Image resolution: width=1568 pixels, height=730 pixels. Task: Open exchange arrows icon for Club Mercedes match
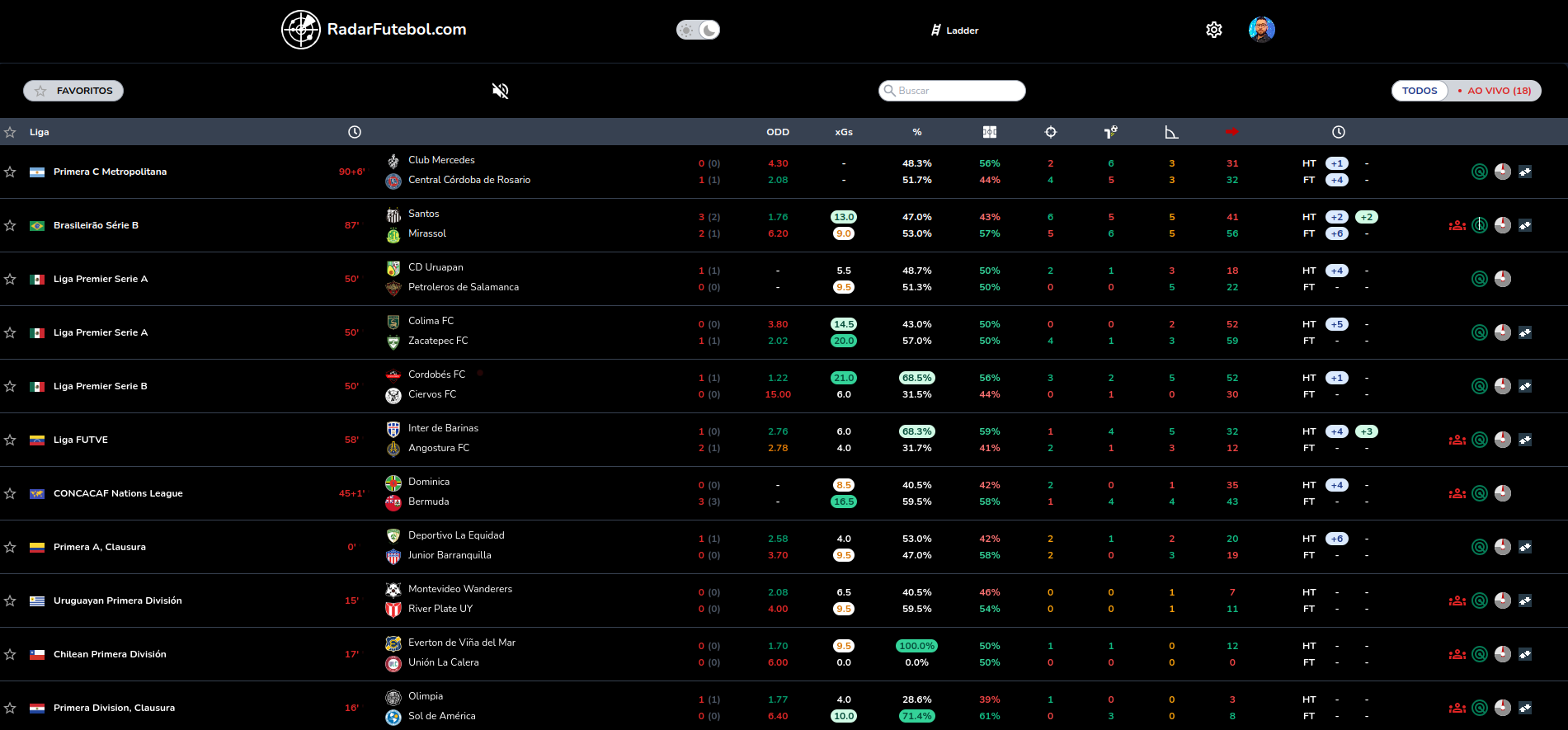(1525, 172)
